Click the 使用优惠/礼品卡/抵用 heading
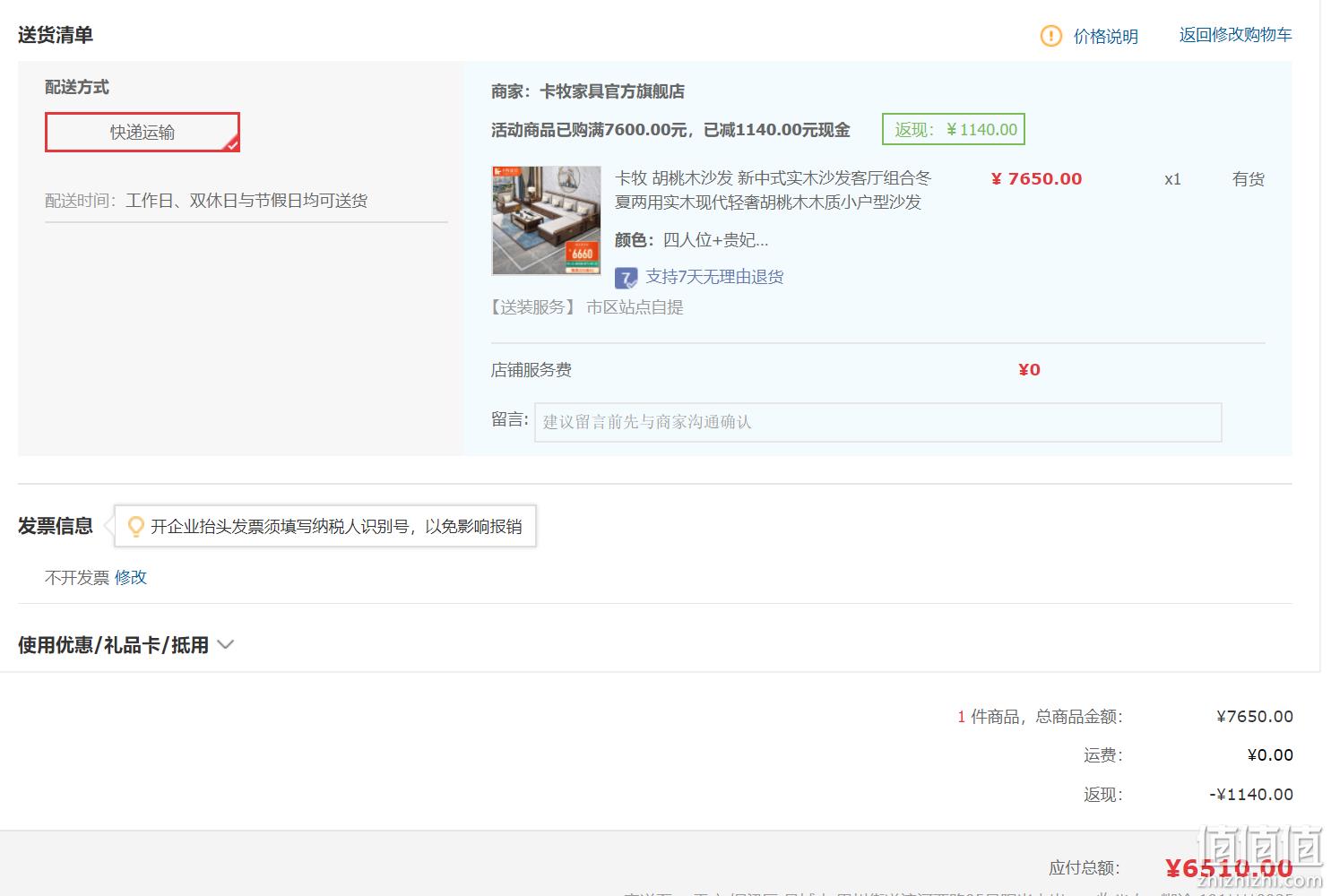 tap(113, 645)
